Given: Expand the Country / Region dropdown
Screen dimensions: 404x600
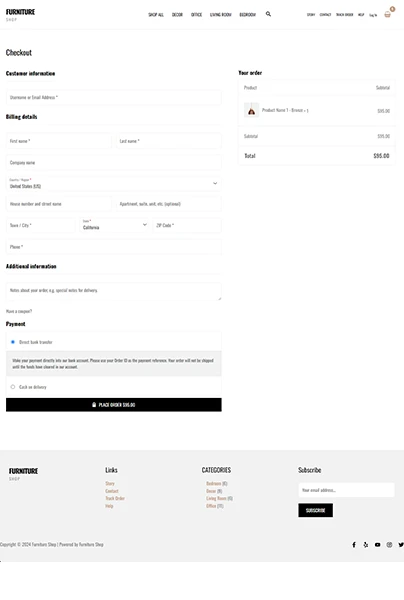Looking at the screenshot, I should pyautogui.click(x=114, y=183).
